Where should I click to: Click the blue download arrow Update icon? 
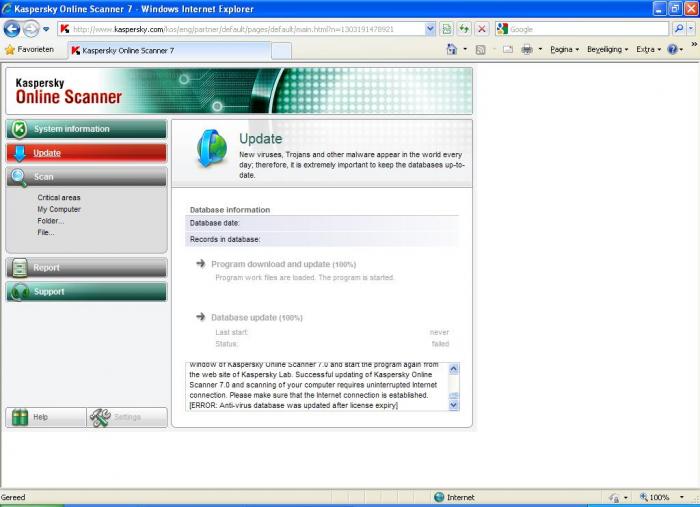[x=19, y=153]
